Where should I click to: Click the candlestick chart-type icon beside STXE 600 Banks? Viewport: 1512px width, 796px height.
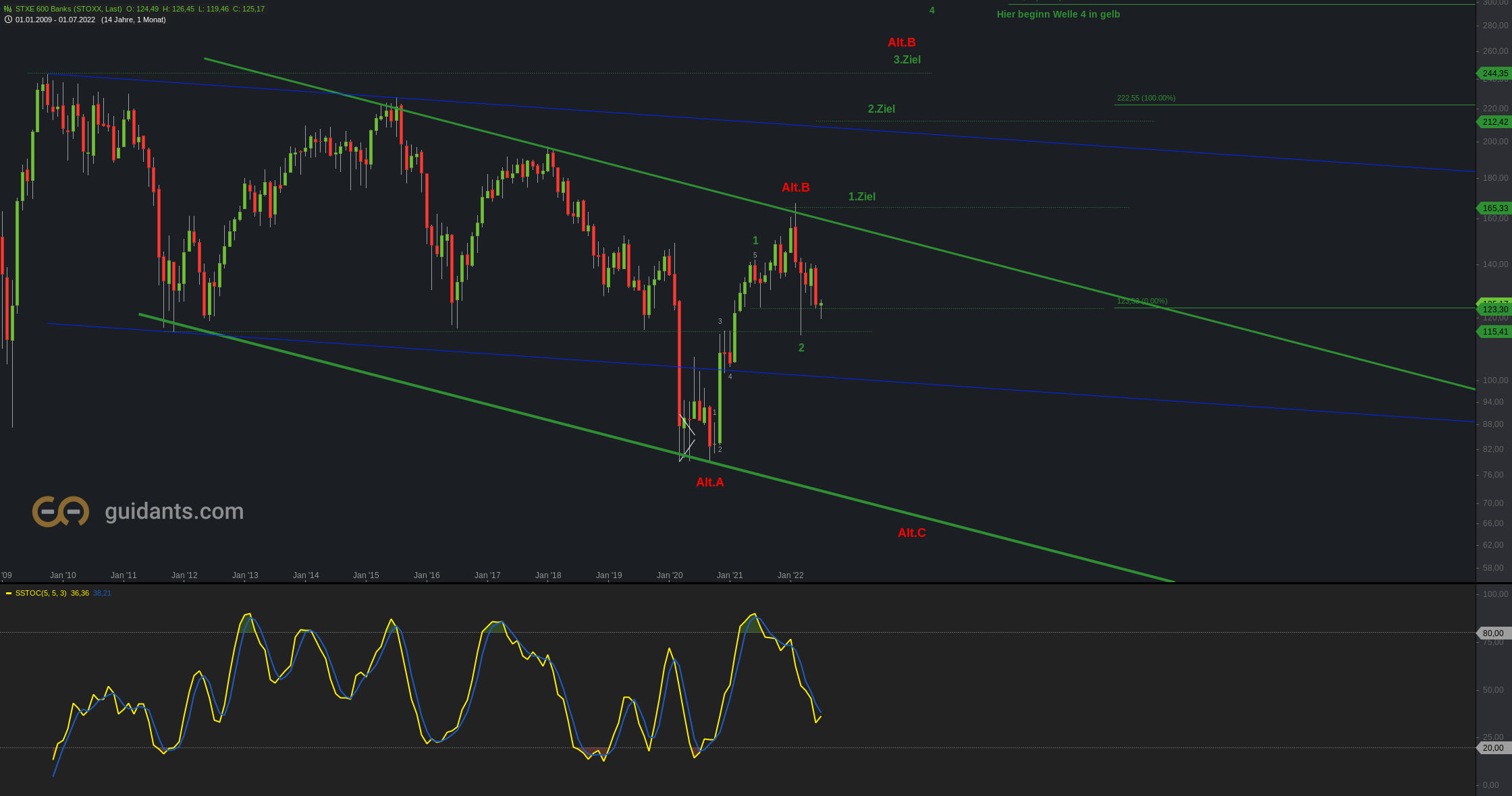tap(8, 9)
